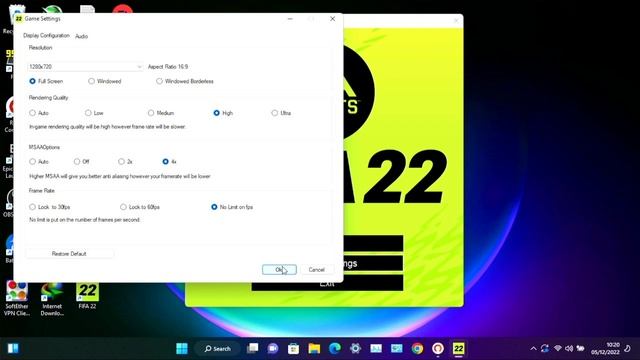Open Task View from the taskbar
640x360 pixels.
(253, 349)
